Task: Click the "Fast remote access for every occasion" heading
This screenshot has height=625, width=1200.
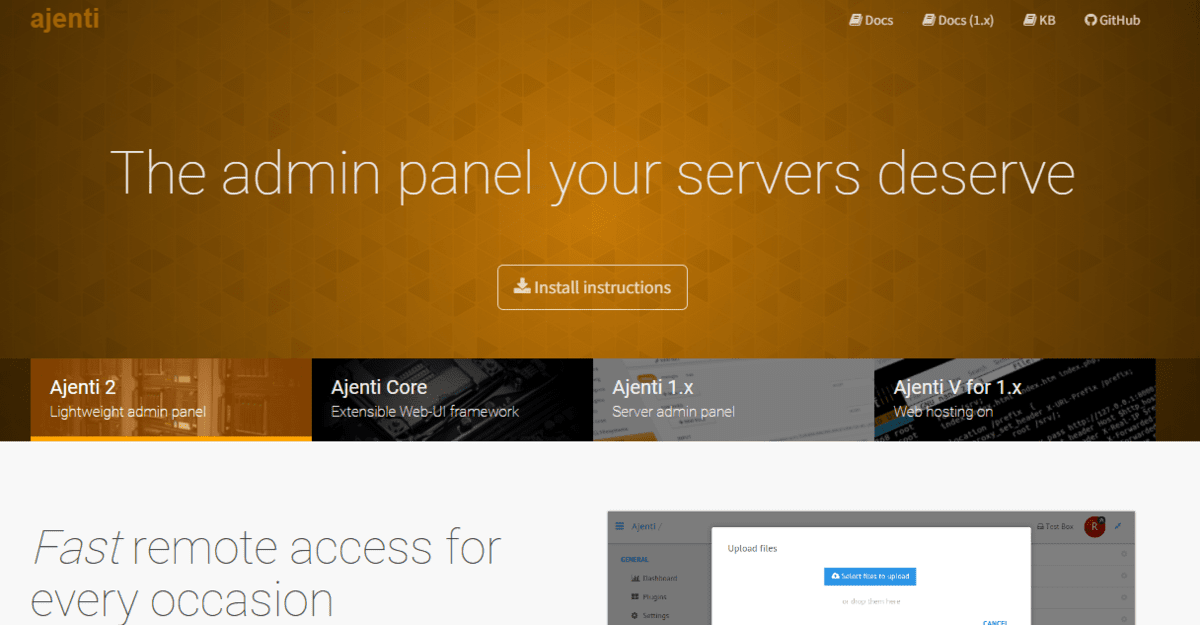Action: [266, 573]
